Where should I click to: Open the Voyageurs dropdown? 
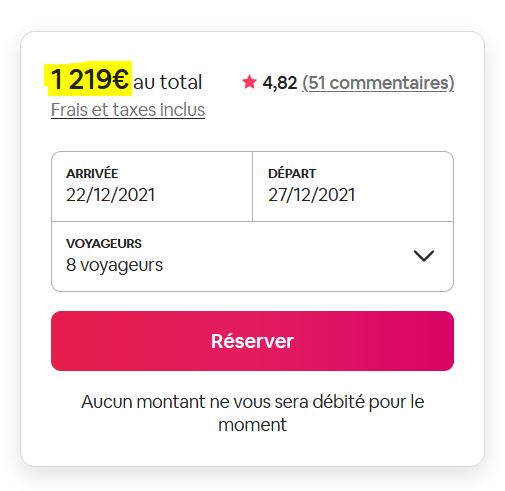pos(252,256)
